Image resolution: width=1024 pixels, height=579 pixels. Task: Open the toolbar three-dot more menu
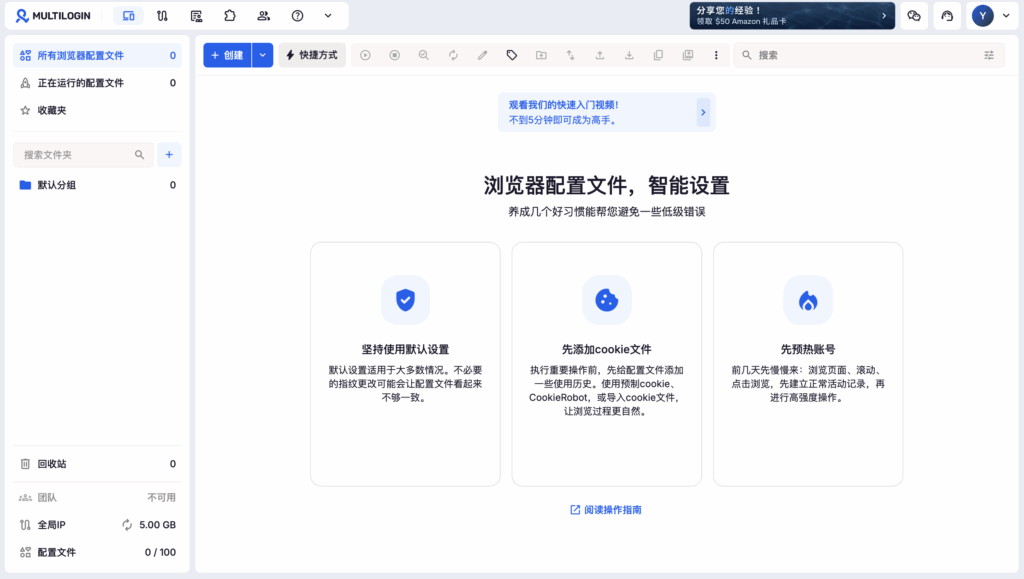716,55
